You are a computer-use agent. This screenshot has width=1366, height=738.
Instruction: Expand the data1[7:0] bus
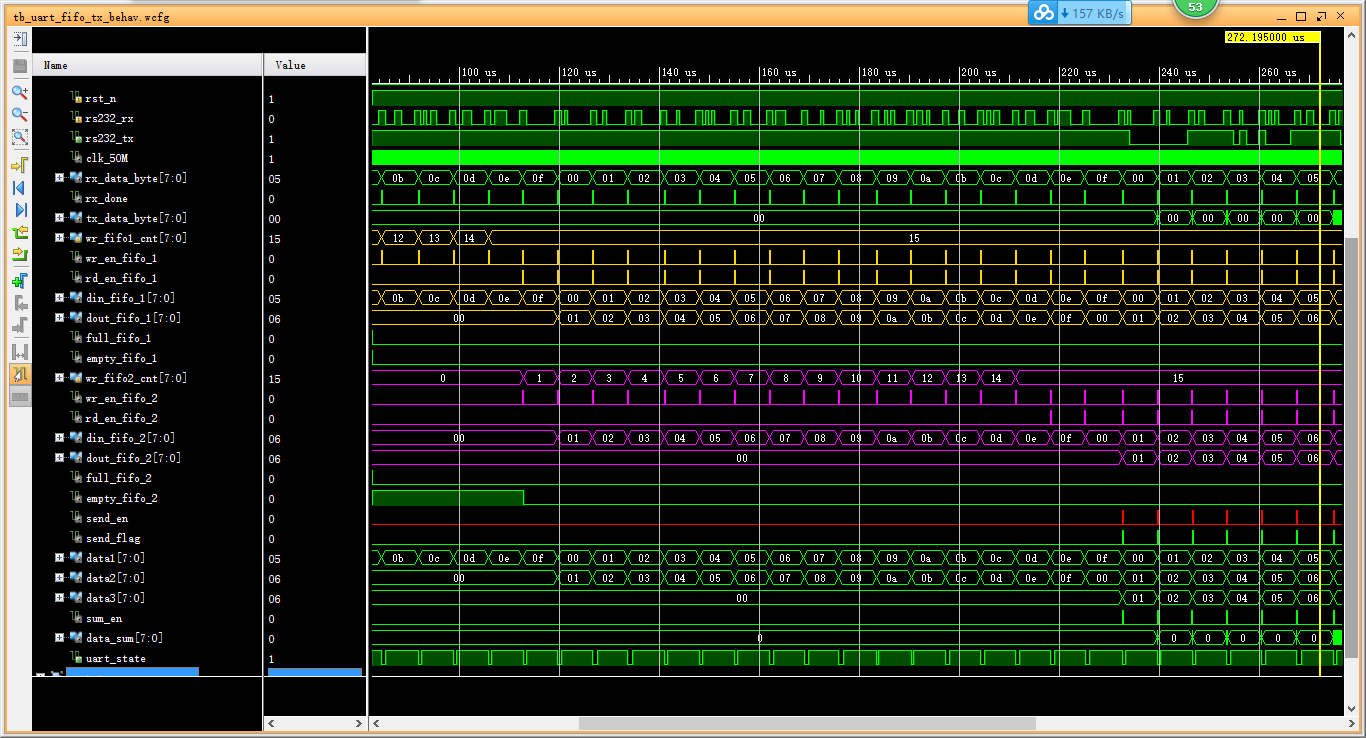click(x=59, y=558)
